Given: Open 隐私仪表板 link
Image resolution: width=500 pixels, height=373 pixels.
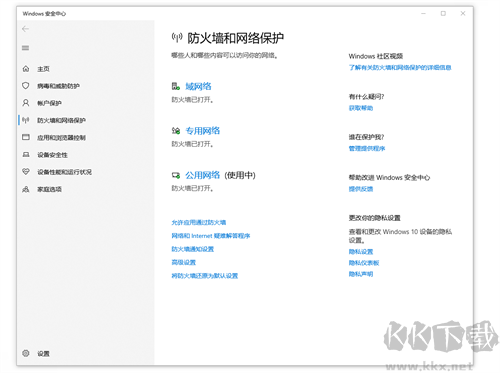Looking at the screenshot, I should point(364,263).
